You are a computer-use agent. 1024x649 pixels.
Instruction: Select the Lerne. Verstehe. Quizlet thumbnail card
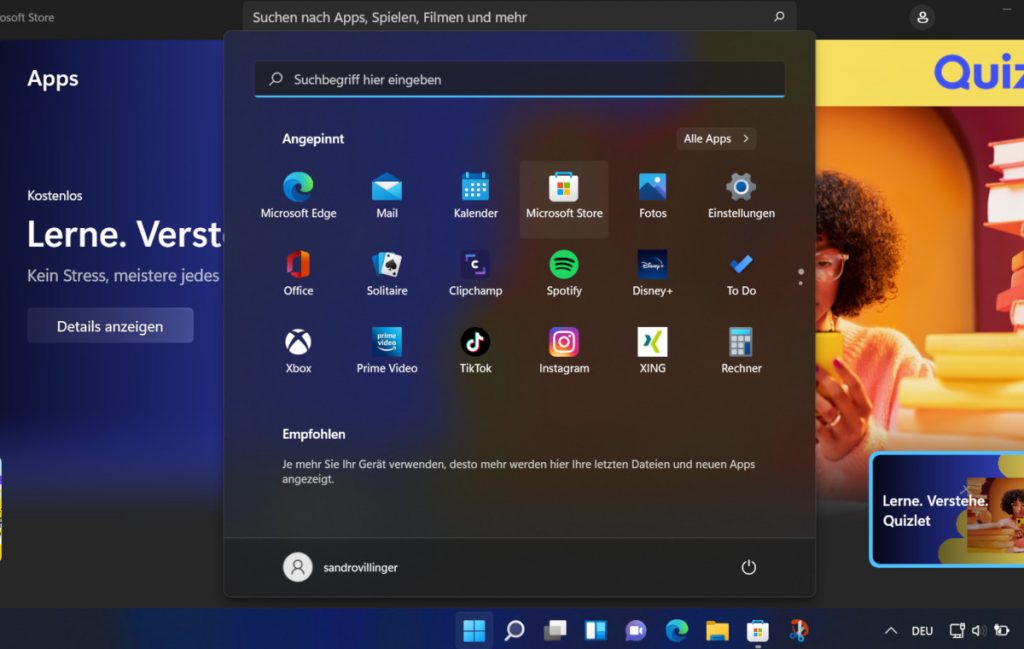pyautogui.click(x=948, y=510)
